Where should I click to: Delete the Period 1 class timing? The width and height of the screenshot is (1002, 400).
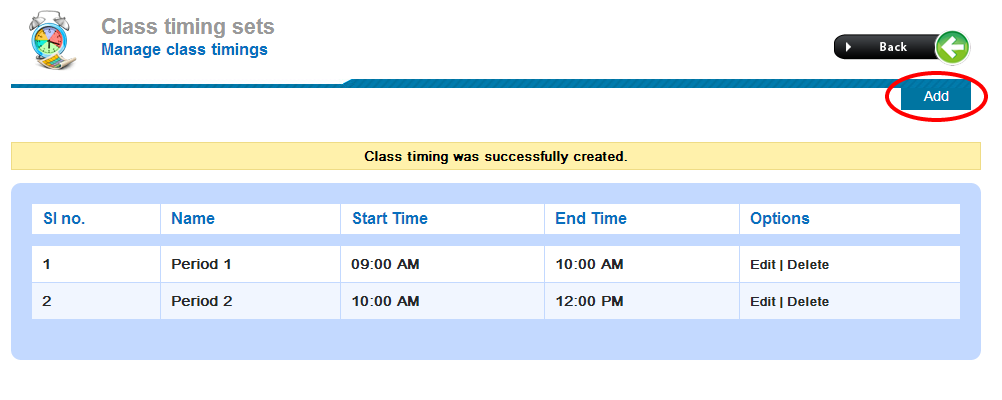coord(808,265)
